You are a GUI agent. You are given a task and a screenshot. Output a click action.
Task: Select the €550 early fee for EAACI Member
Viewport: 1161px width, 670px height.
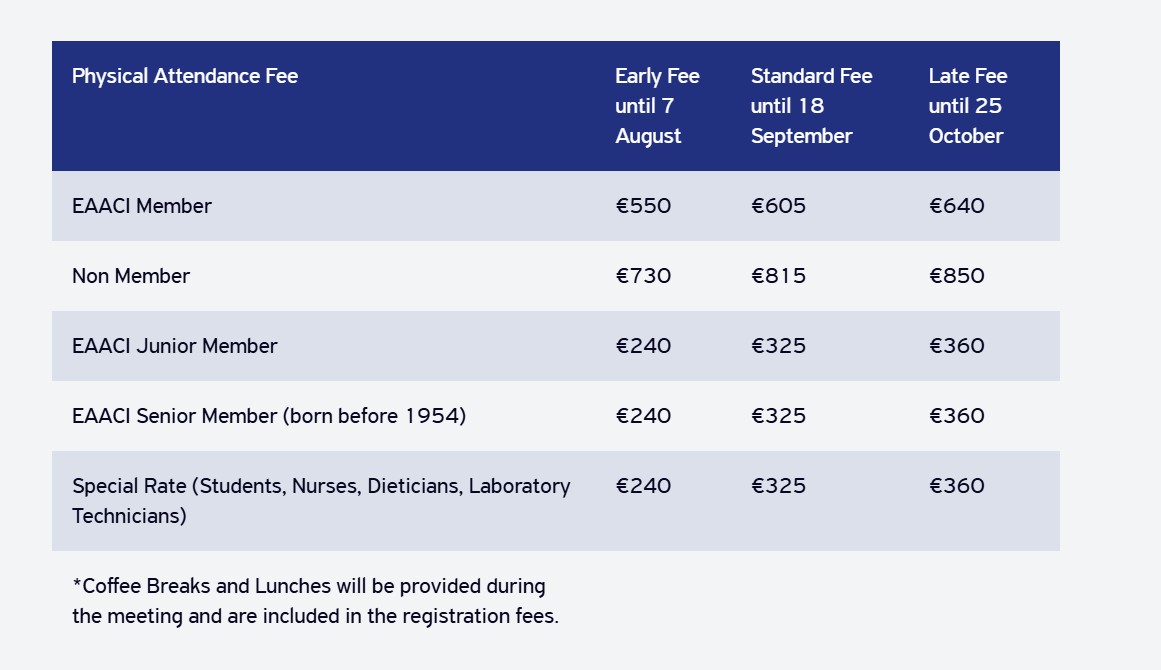643,206
